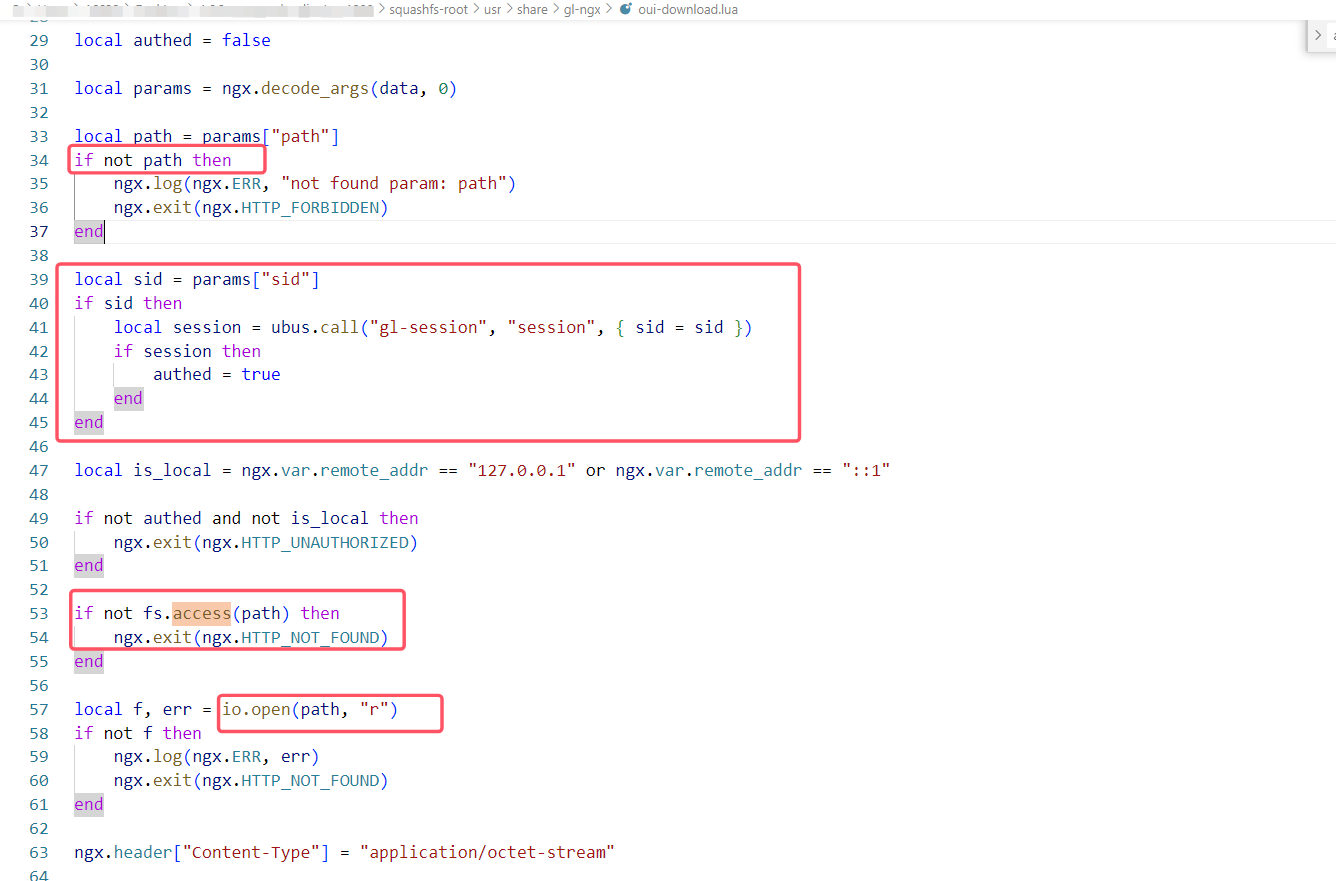
Task: Click the 'local sid = params["sid"]' line
Action: coord(197,279)
